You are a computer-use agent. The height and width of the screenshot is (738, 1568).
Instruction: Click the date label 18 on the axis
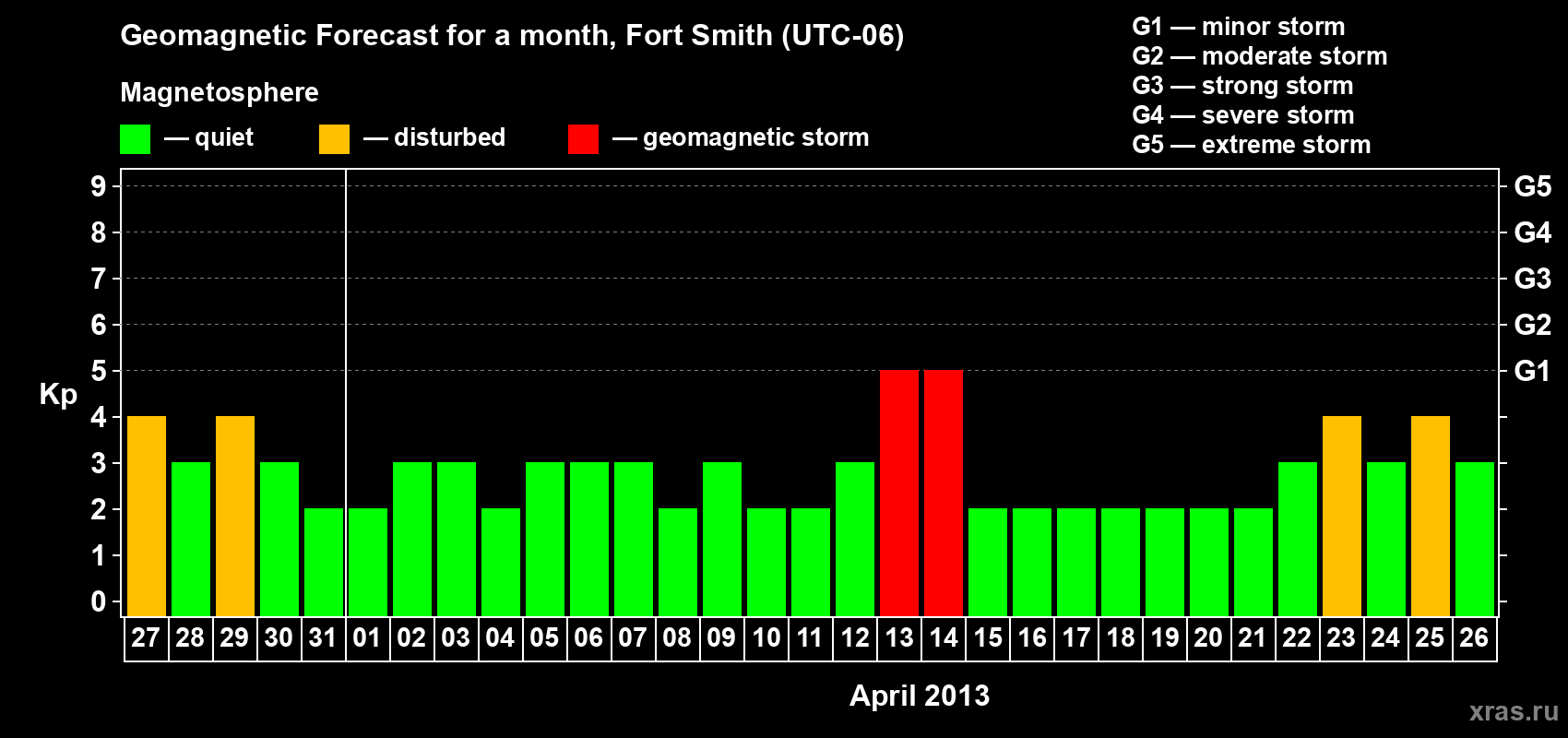tap(1121, 637)
